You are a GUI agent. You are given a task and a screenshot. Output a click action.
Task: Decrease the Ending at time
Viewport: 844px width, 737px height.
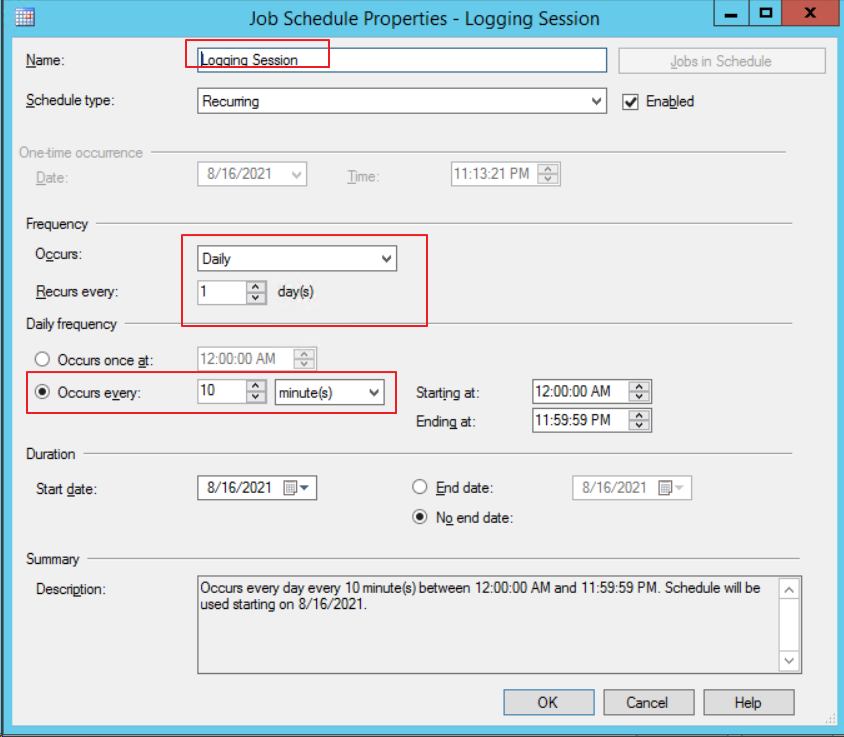pos(639,425)
